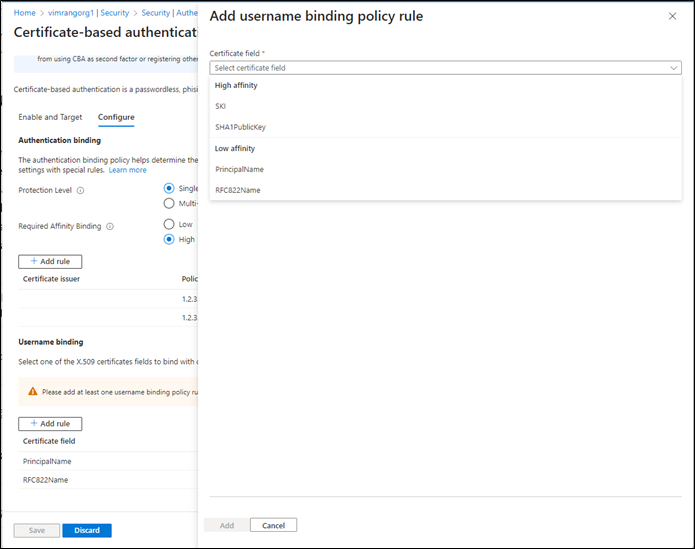Choose RFC822Name in the dropdown list
This screenshot has width=695, height=549.
coord(445,190)
